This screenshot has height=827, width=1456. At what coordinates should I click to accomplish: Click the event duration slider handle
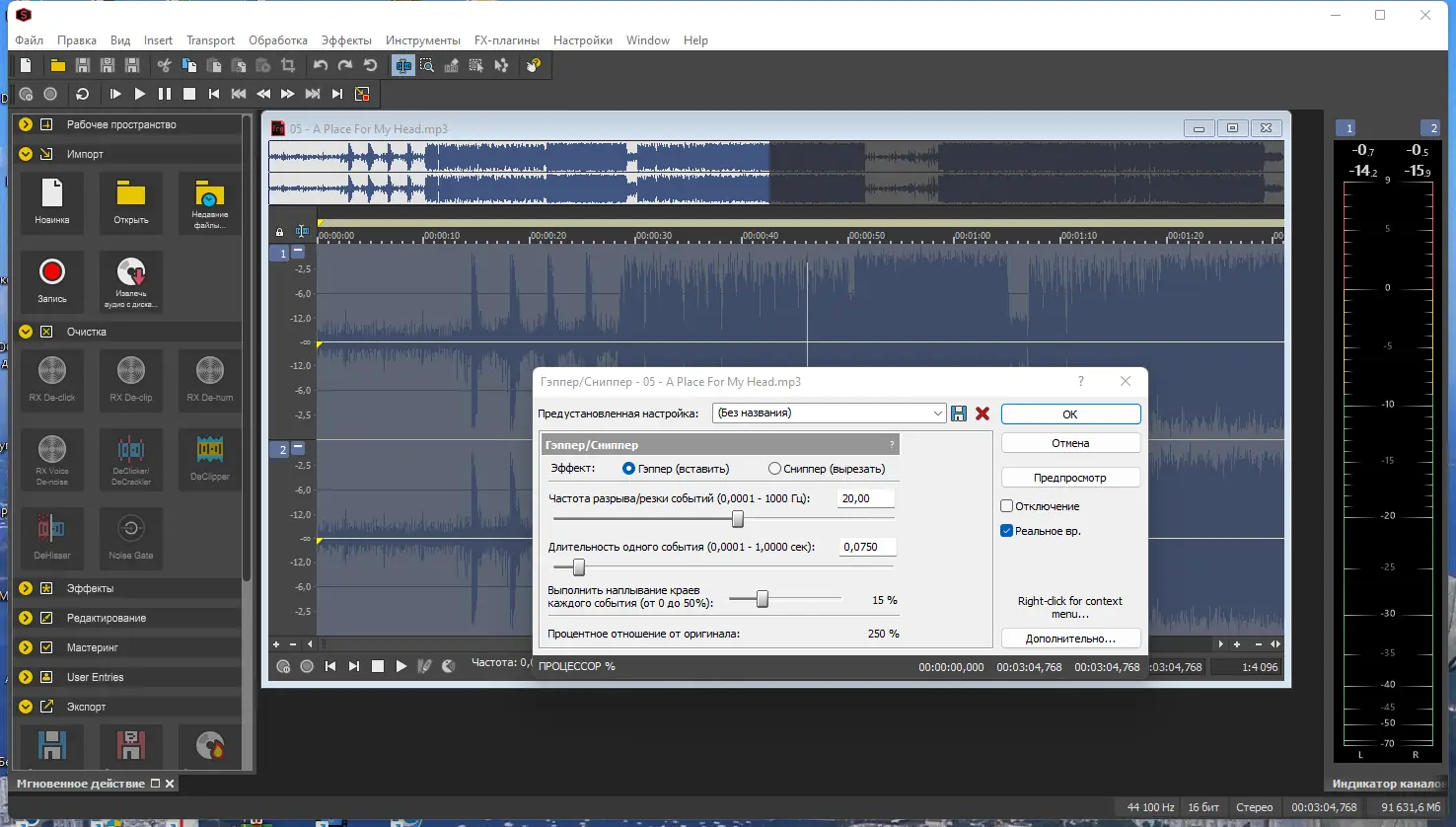click(579, 567)
